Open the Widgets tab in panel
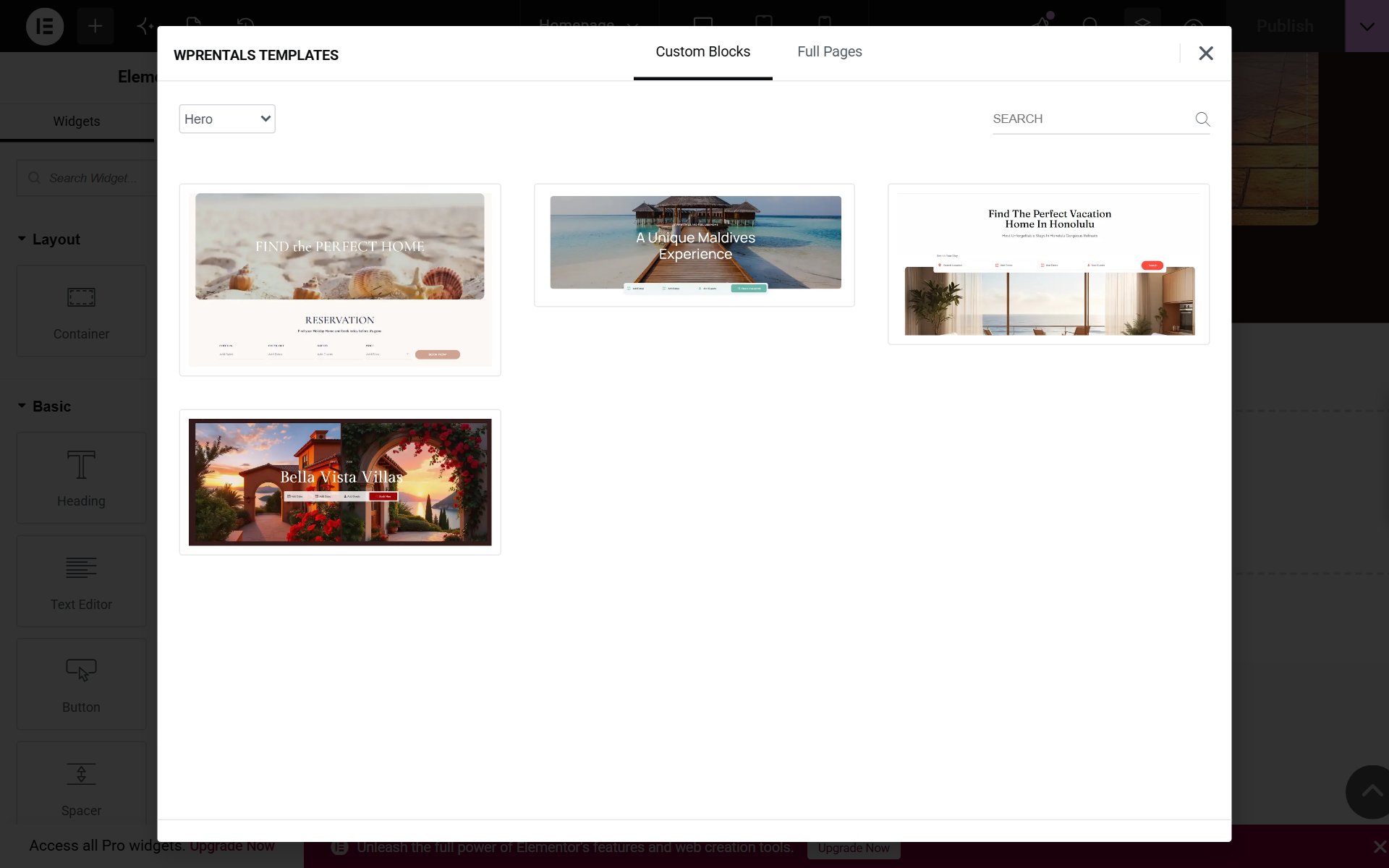 coord(77,122)
